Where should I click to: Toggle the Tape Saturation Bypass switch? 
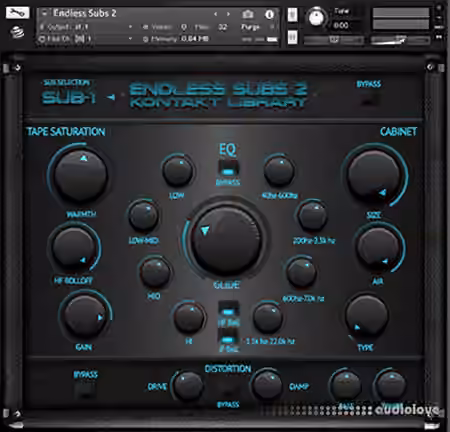click(x=85, y=389)
